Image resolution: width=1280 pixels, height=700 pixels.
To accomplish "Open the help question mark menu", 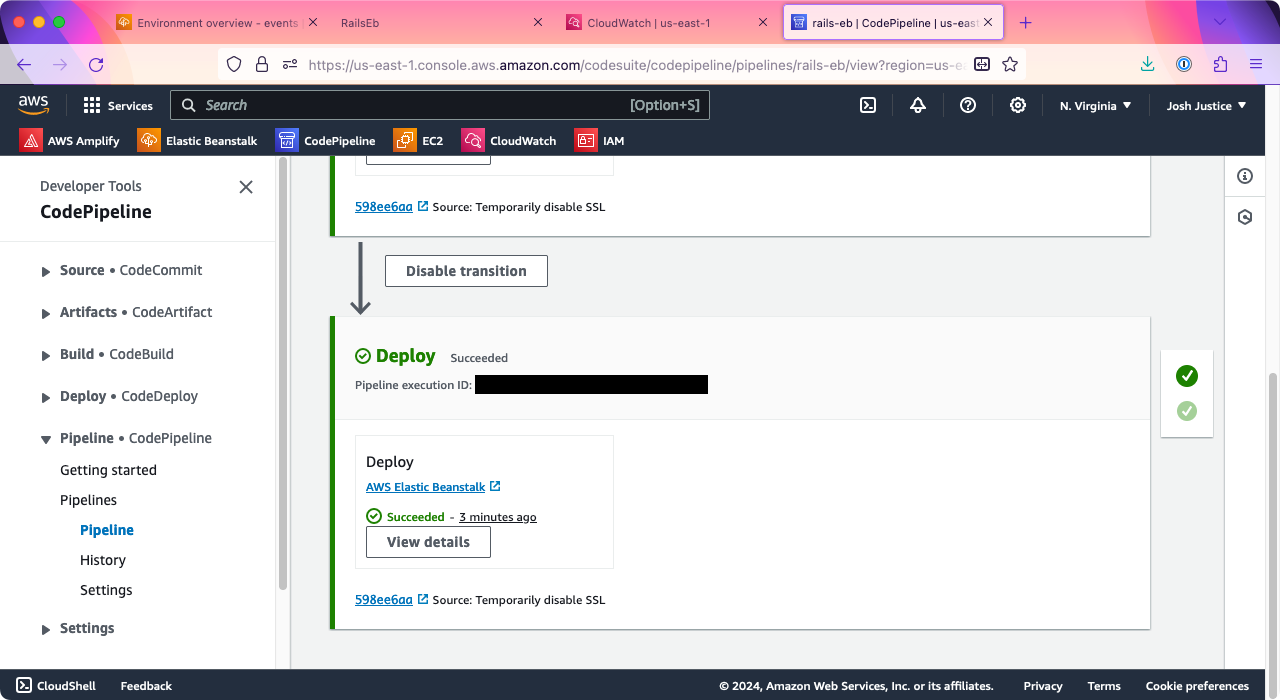I will click(968, 105).
